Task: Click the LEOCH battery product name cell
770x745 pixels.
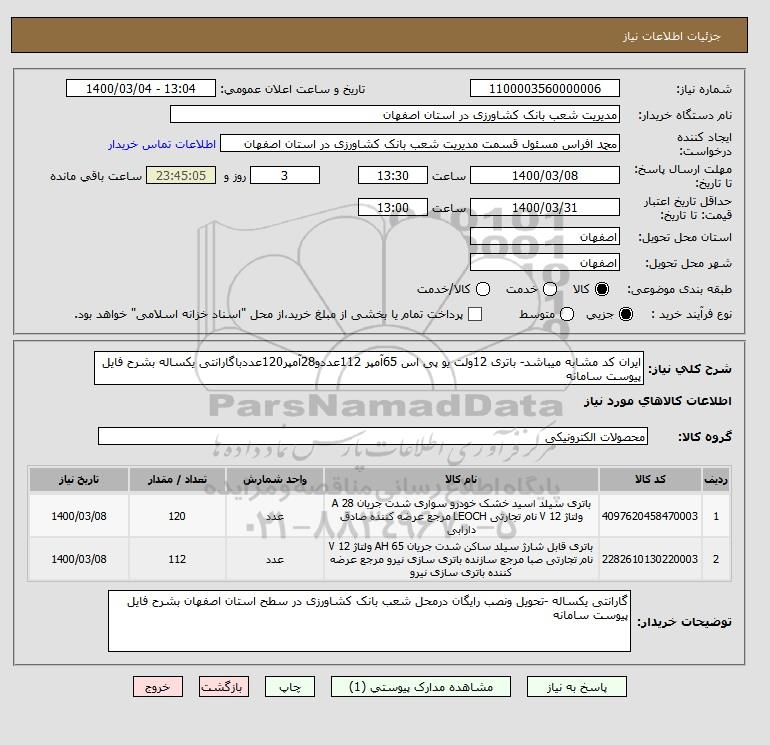Action: tap(461, 516)
